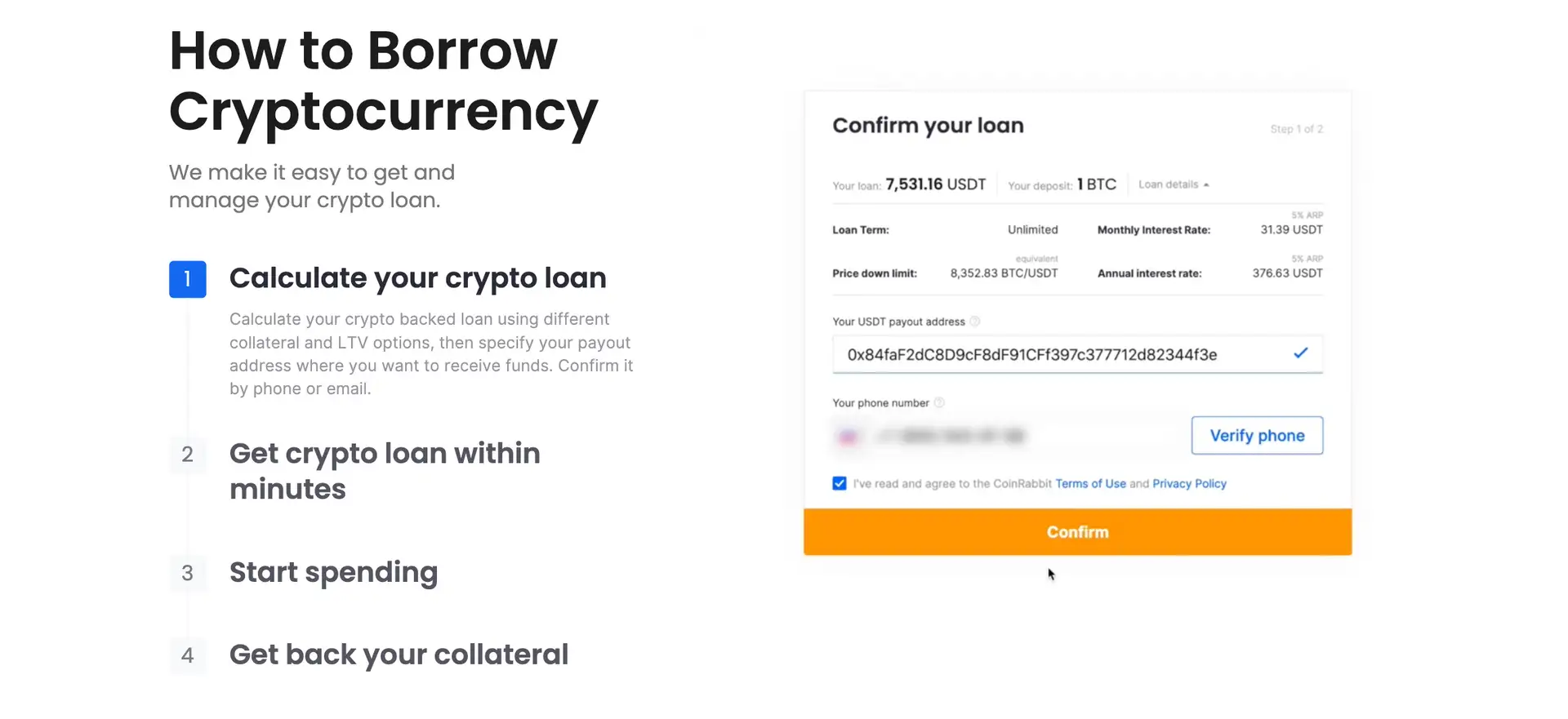Click the USDT payout address help icon
Viewport: 1568px width, 719px height.
974,322
